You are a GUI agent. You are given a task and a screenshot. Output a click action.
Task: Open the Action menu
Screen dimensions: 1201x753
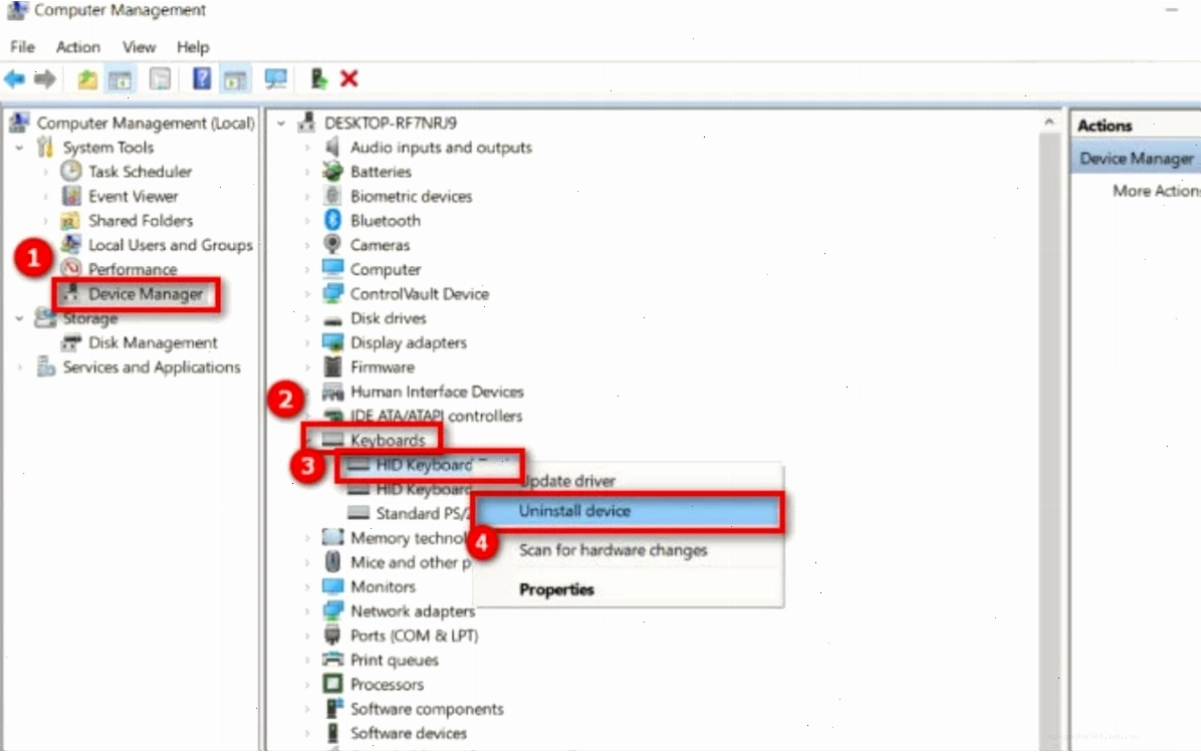click(x=78, y=47)
